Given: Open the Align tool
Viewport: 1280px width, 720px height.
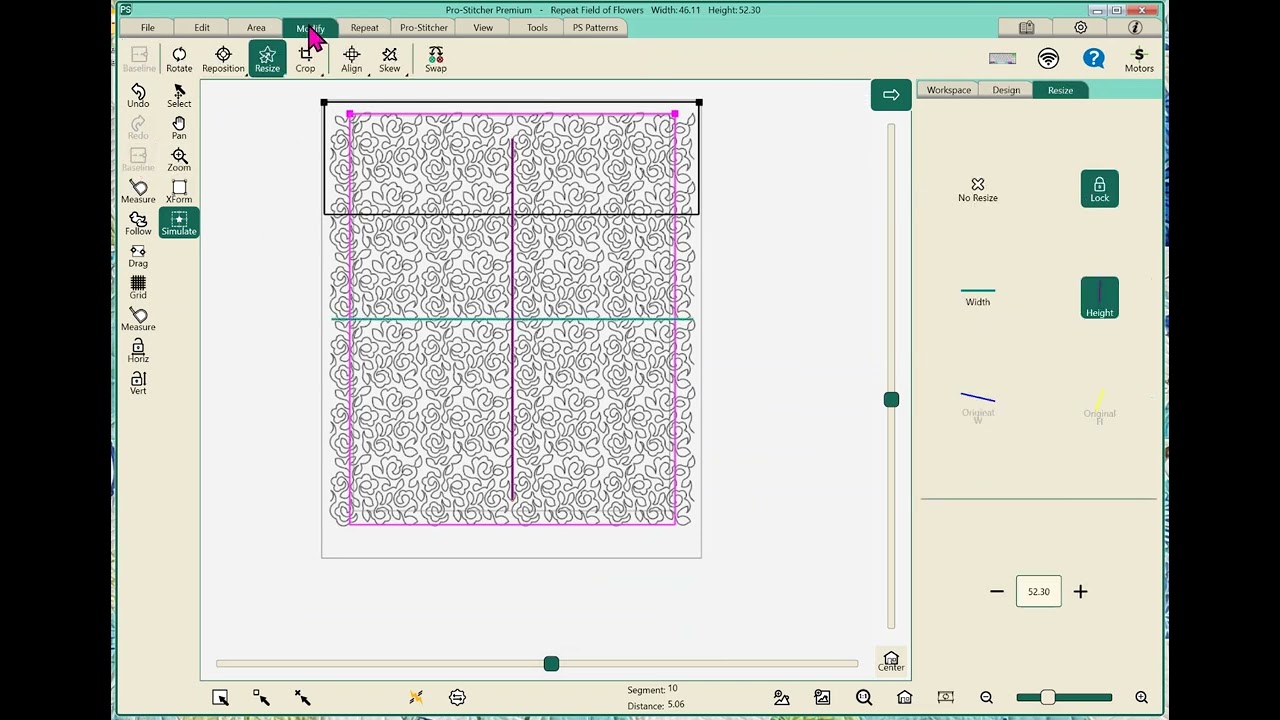Looking at the screenshot, I should (351, 60).
